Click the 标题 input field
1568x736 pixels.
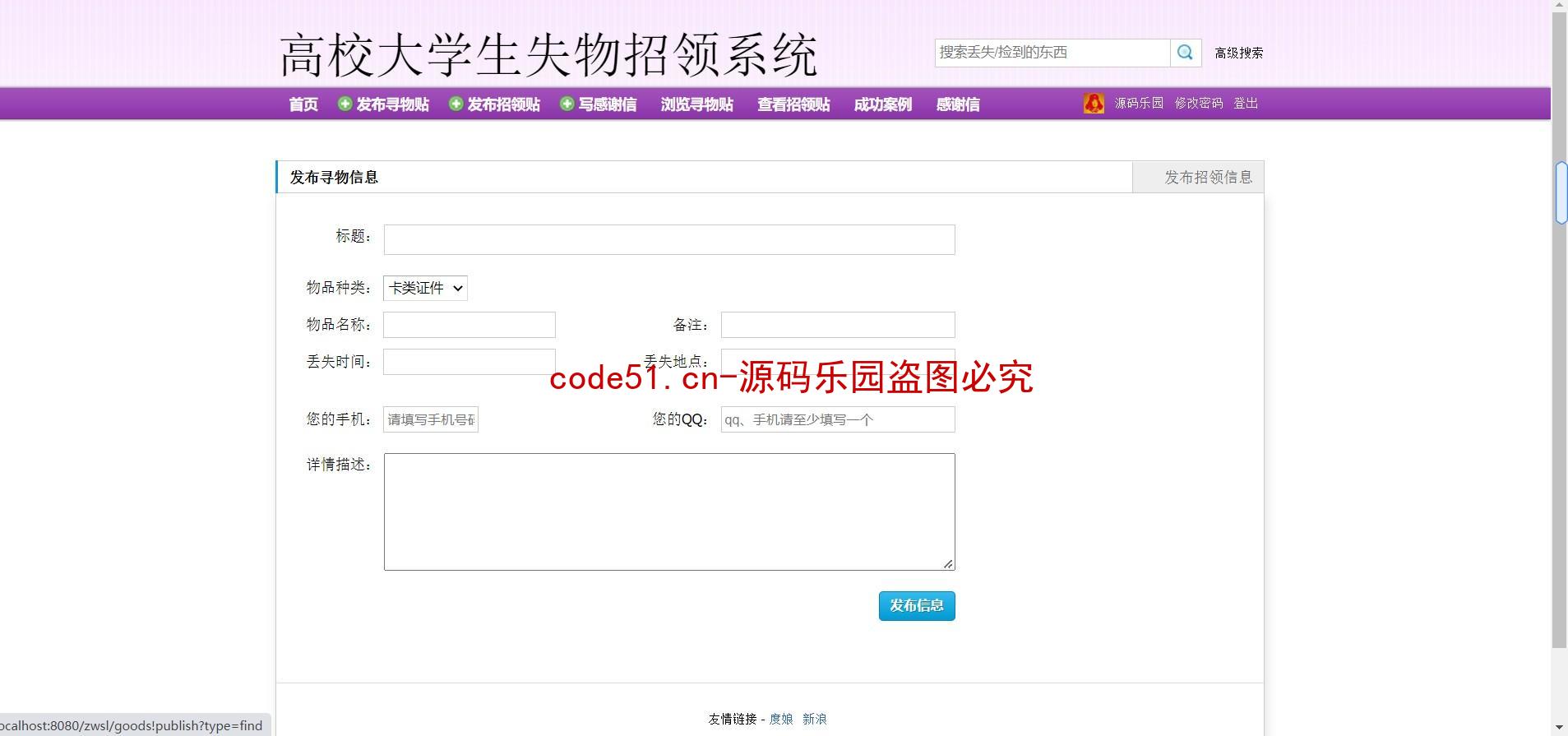click(x=669, y=239)
